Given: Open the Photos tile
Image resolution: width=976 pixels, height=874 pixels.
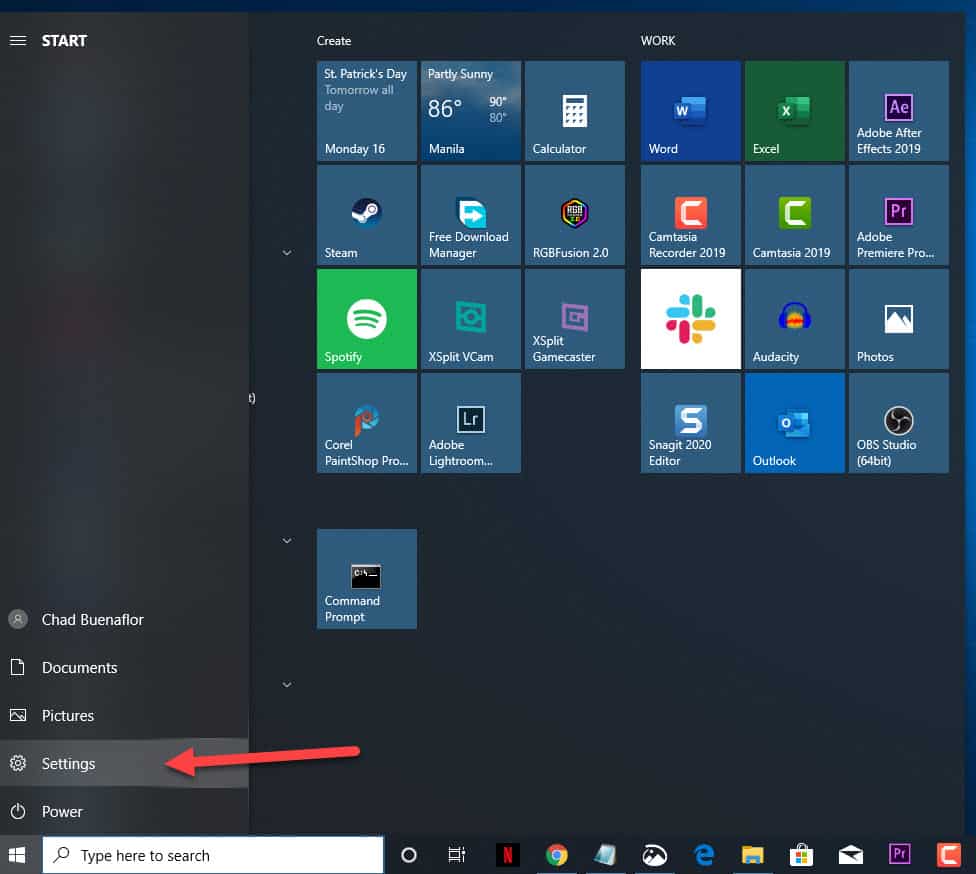Looking at the screenshot, I should pos(898,319).
